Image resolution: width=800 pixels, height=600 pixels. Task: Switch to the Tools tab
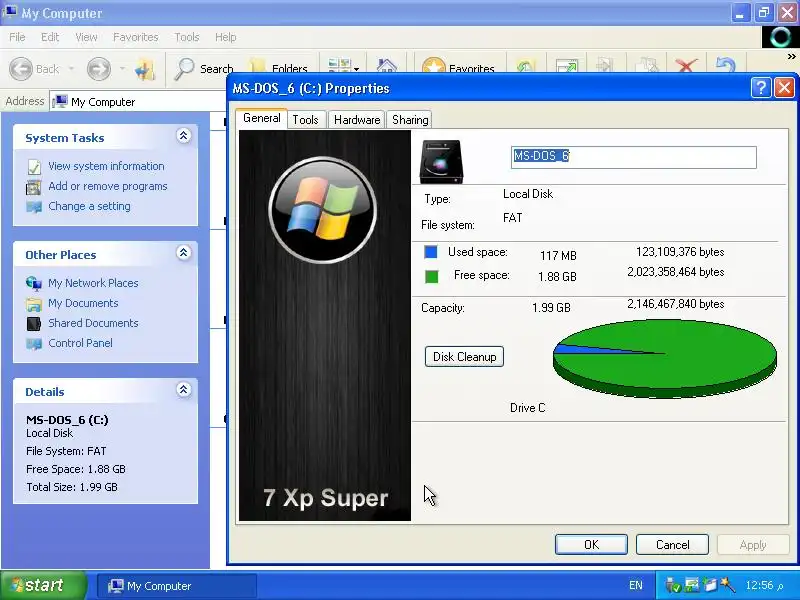[305, 120]
